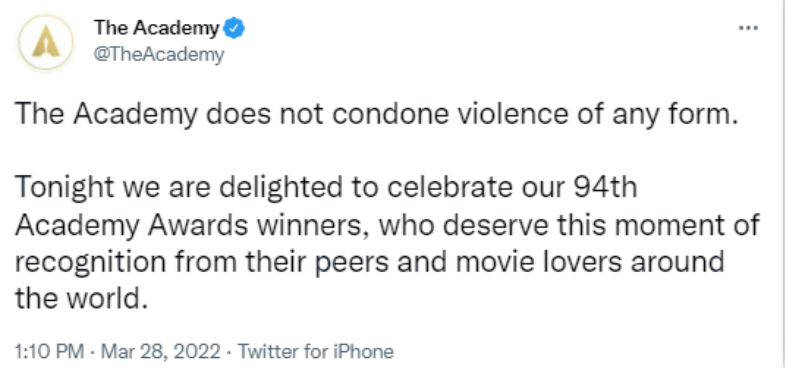This screenshot has width=785, height=368.
Task: Click the Academy Awards winners phrase
Action: coord(192,228)
